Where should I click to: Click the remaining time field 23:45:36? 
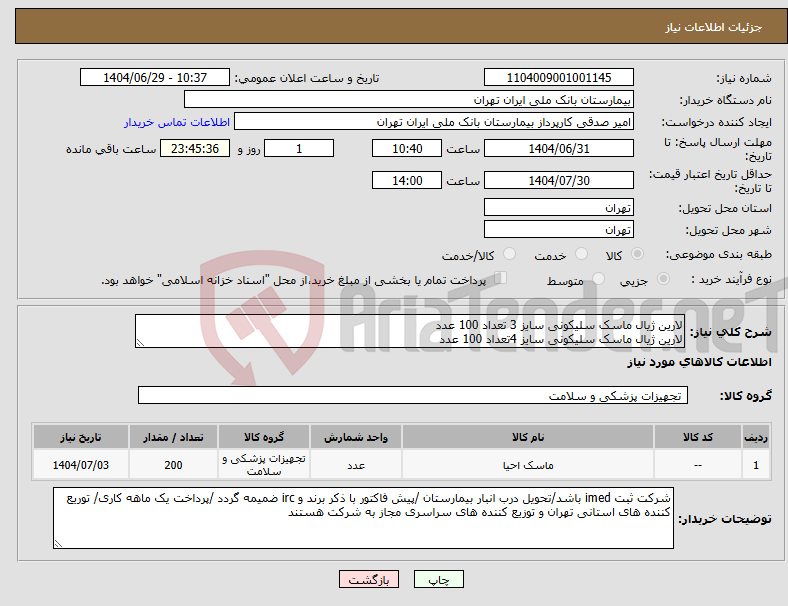coord(194,148)
